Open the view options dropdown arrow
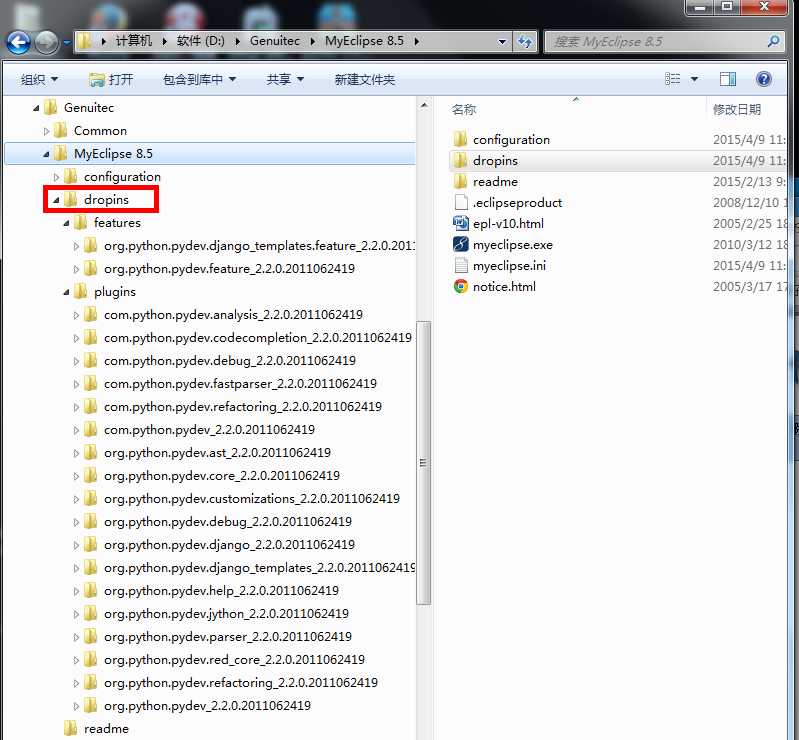Viewport: 799px width, 740px height. click(x=694, y=79)
